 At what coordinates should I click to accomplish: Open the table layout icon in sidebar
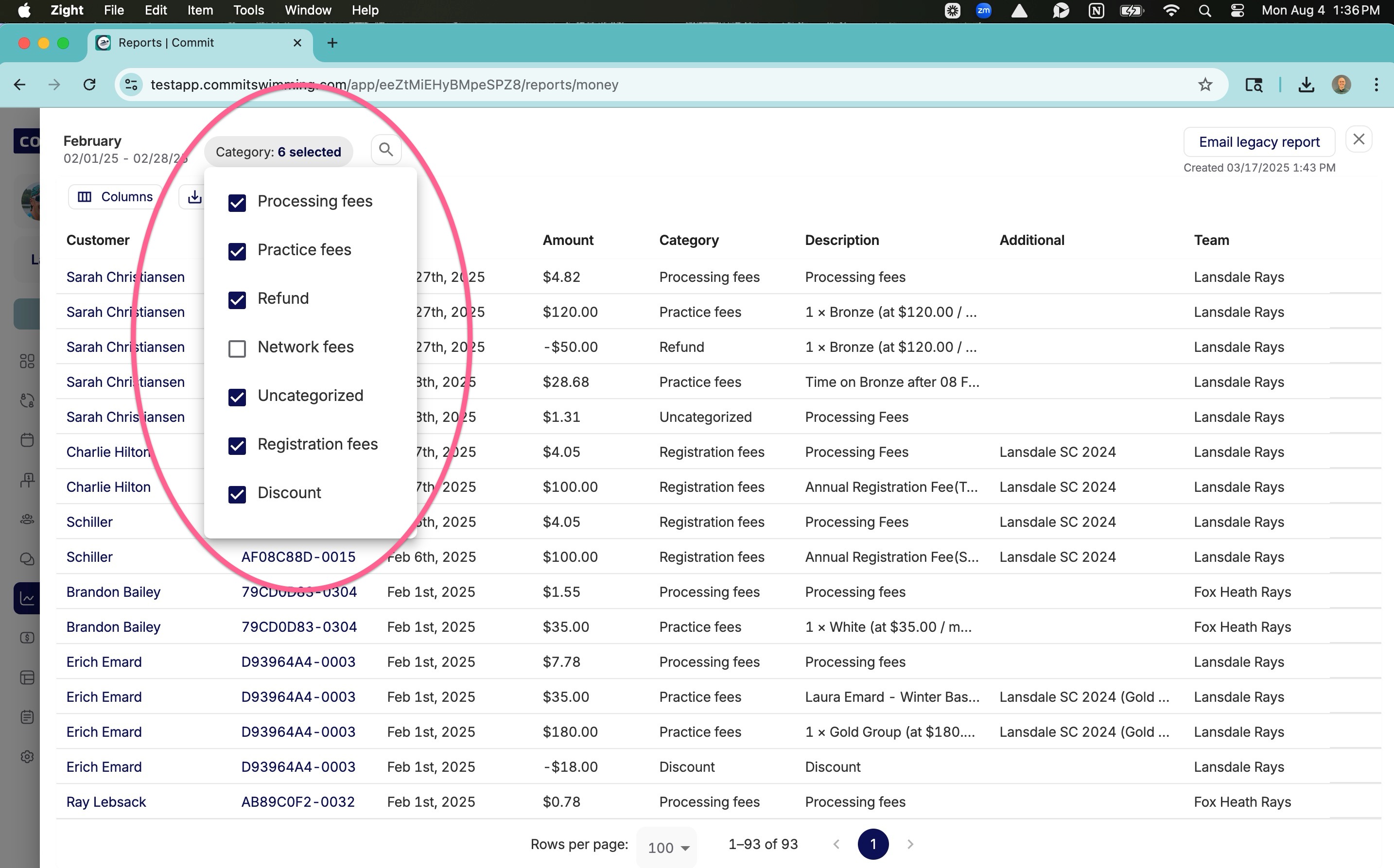click(27, 677)
